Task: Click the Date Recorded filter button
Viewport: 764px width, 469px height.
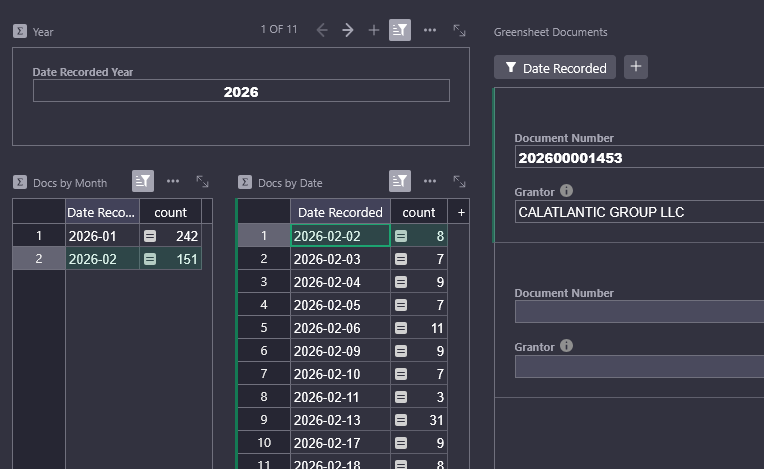Action: 555,68
